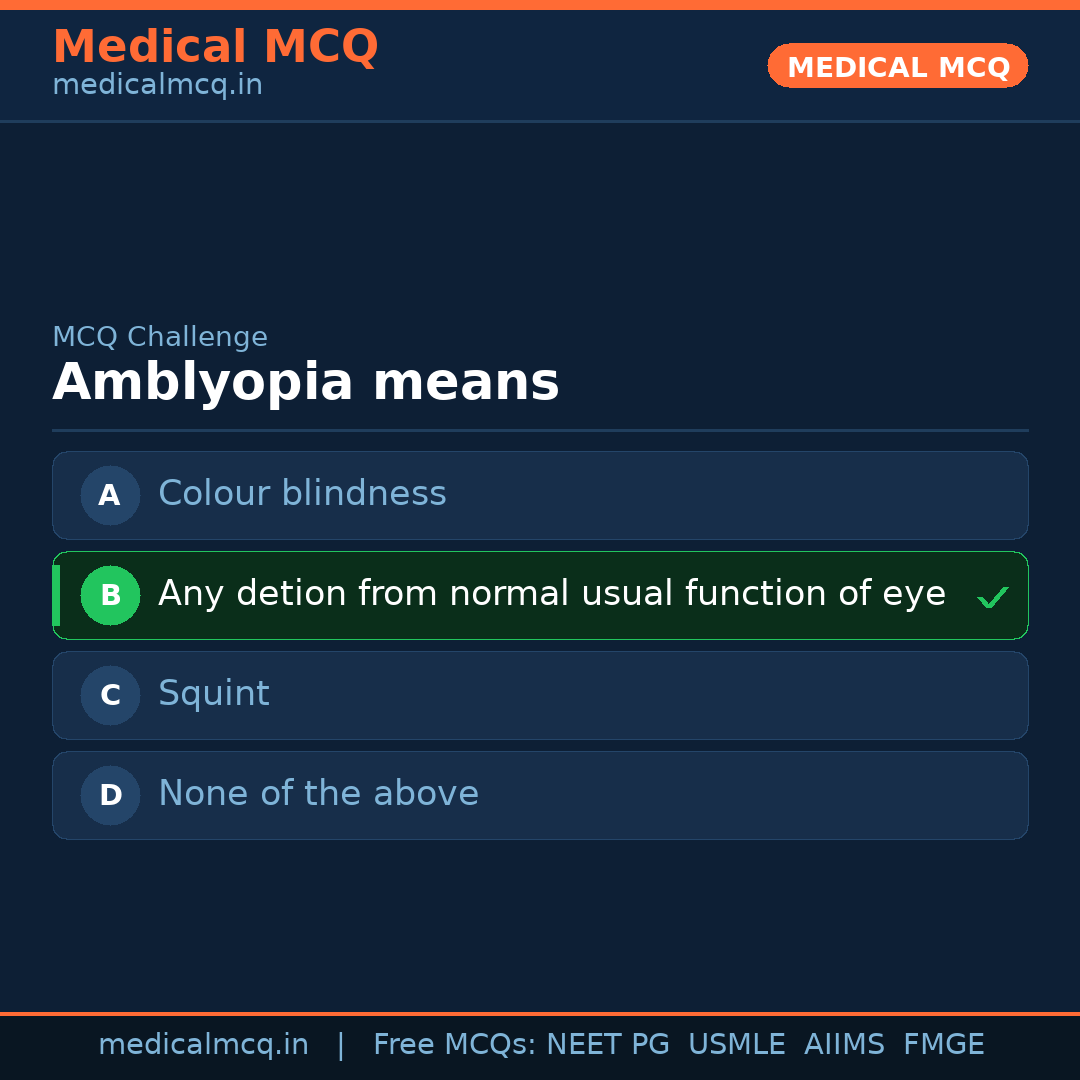
Task: Open the medicalmcq.in link in footer
Action: (x=203, y=1045)
